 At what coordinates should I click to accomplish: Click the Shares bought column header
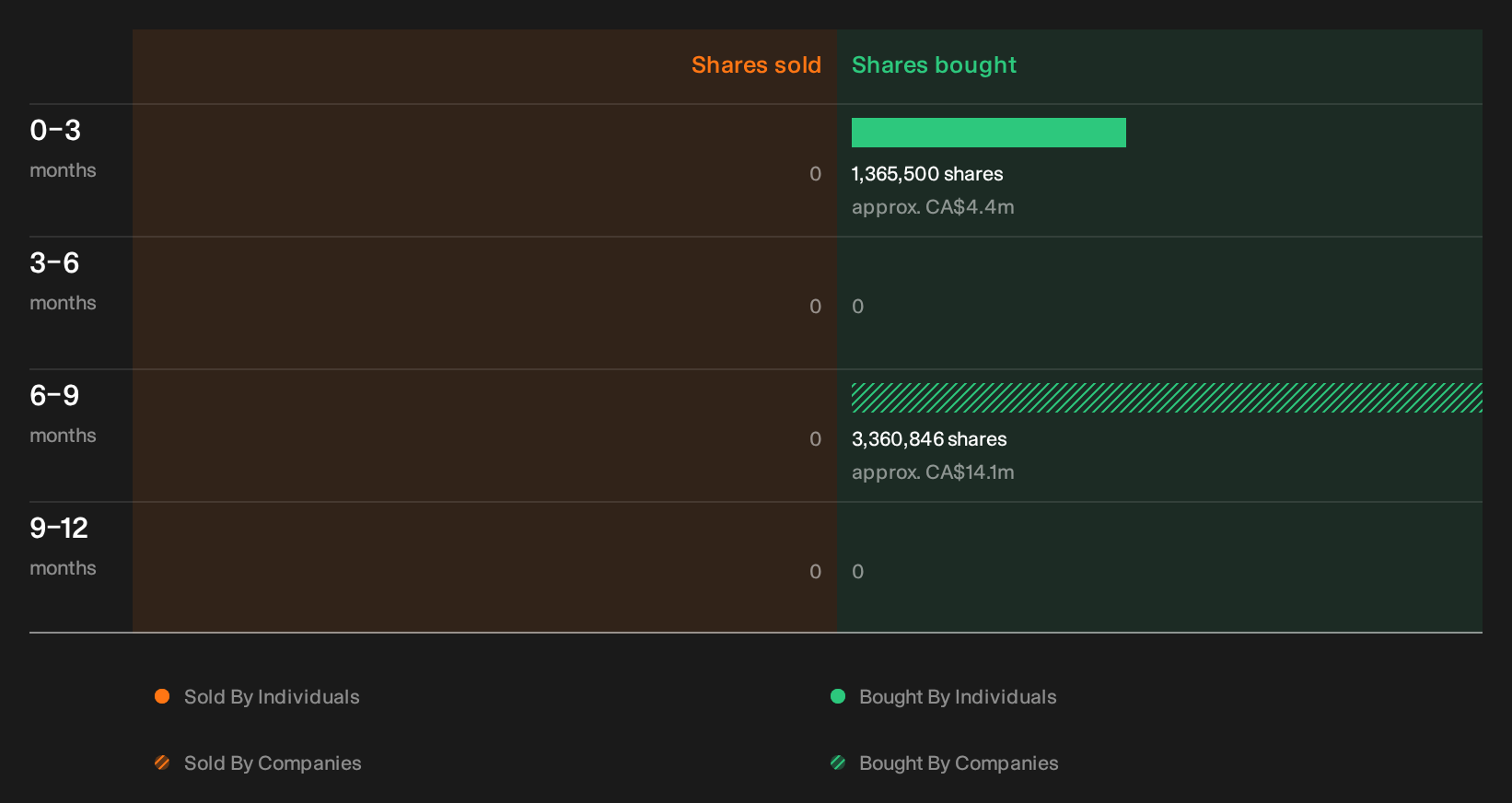(x=934, y=65)
